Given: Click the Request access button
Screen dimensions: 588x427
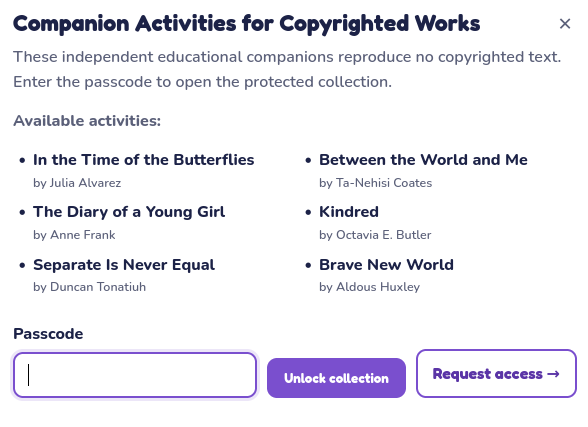Looking at the screenshot, I should (x=496, y=374).
